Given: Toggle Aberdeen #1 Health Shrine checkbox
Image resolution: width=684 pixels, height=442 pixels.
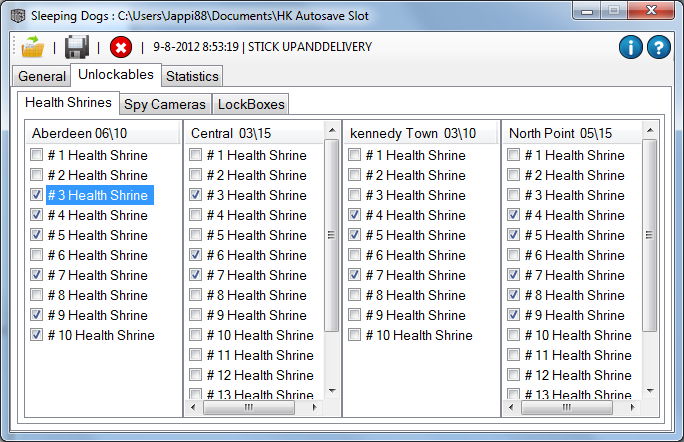Looking at the screenshot, I should click(x=37, y=155).
